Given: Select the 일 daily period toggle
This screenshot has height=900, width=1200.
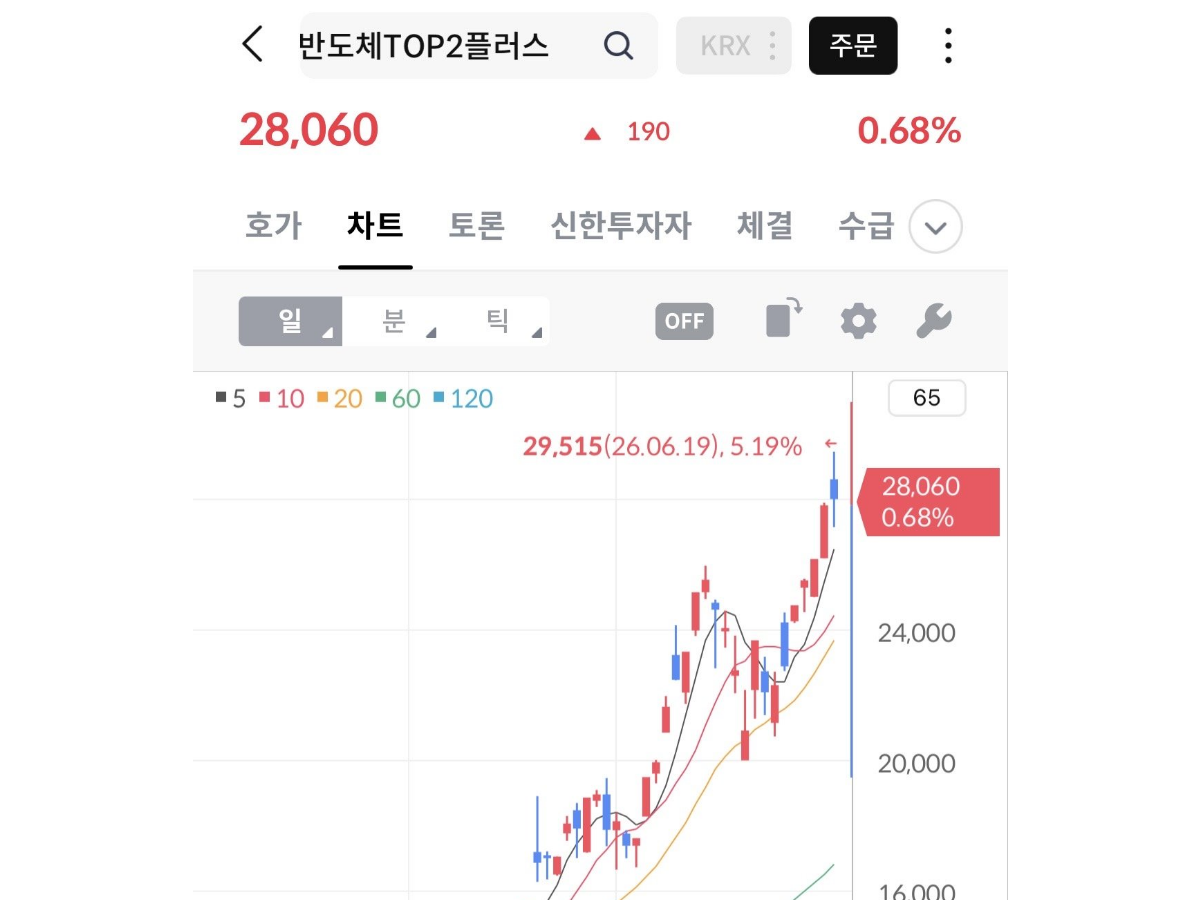Looking at the screenshot, I should click(290, 321).
